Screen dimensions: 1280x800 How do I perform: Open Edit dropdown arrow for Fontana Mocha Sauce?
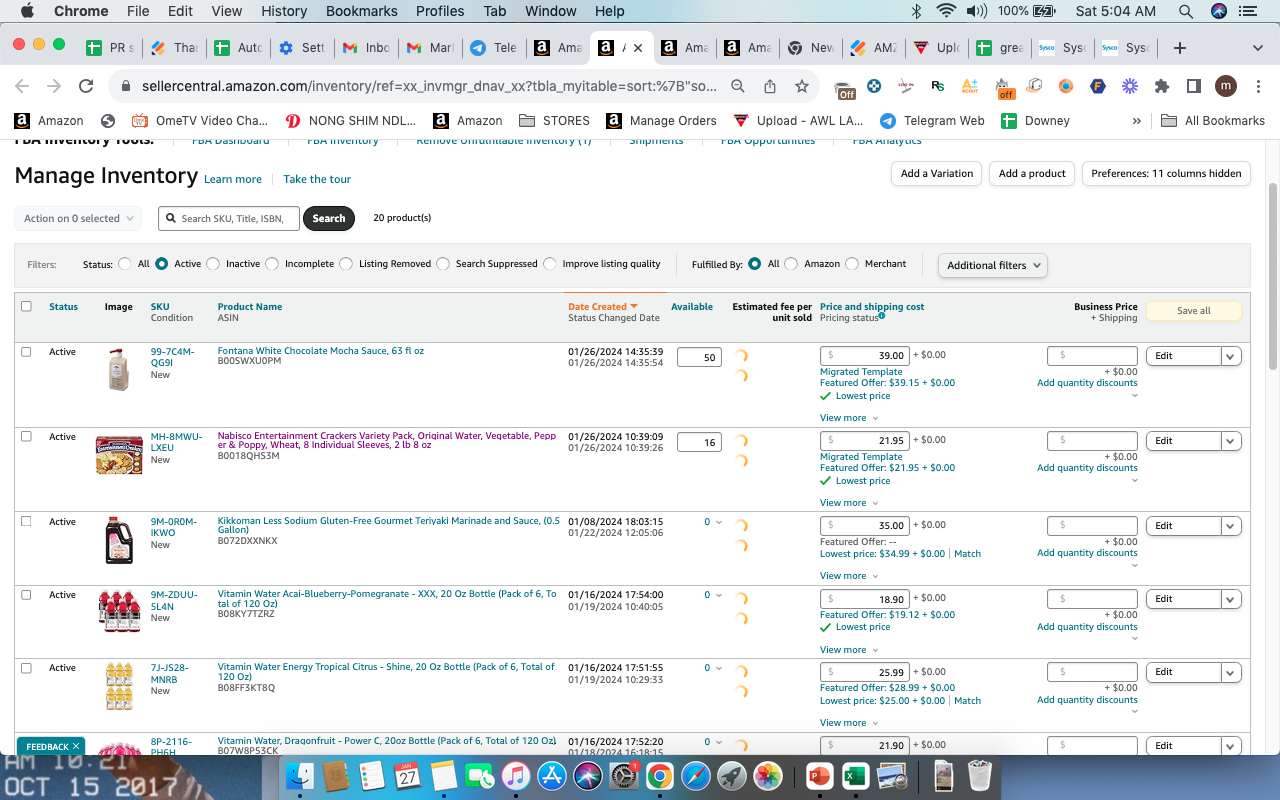pos(1231,356)
